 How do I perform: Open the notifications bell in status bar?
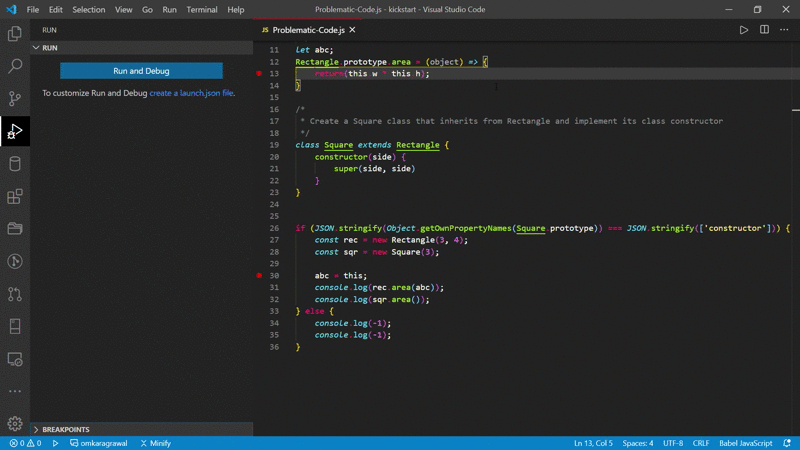click(x=787, y=443)
